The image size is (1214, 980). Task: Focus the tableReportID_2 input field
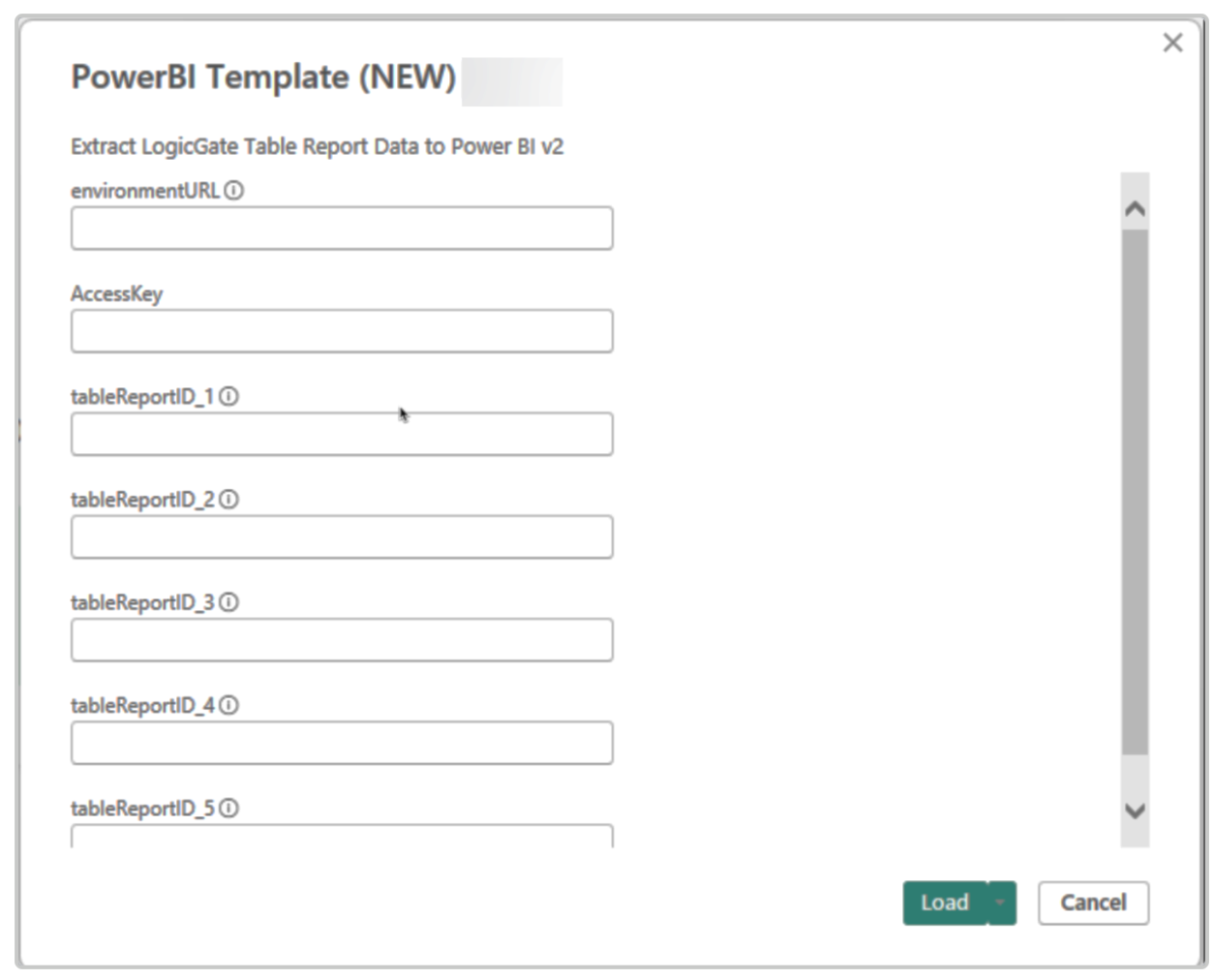[342, 536]
